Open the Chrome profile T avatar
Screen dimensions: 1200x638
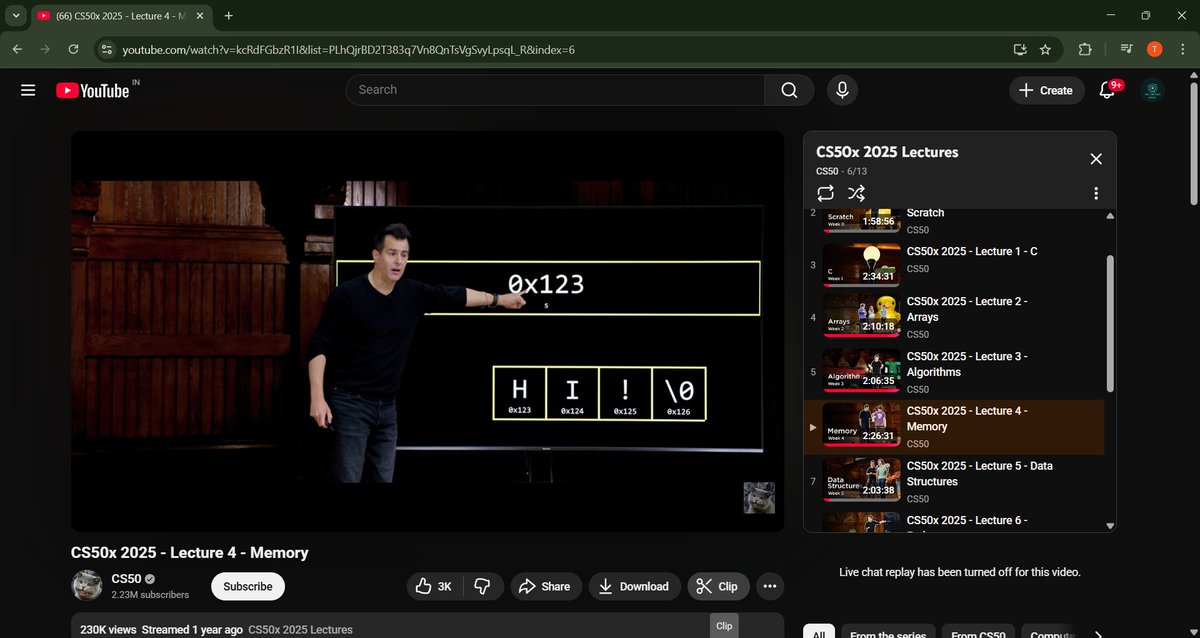(1154, 49)
